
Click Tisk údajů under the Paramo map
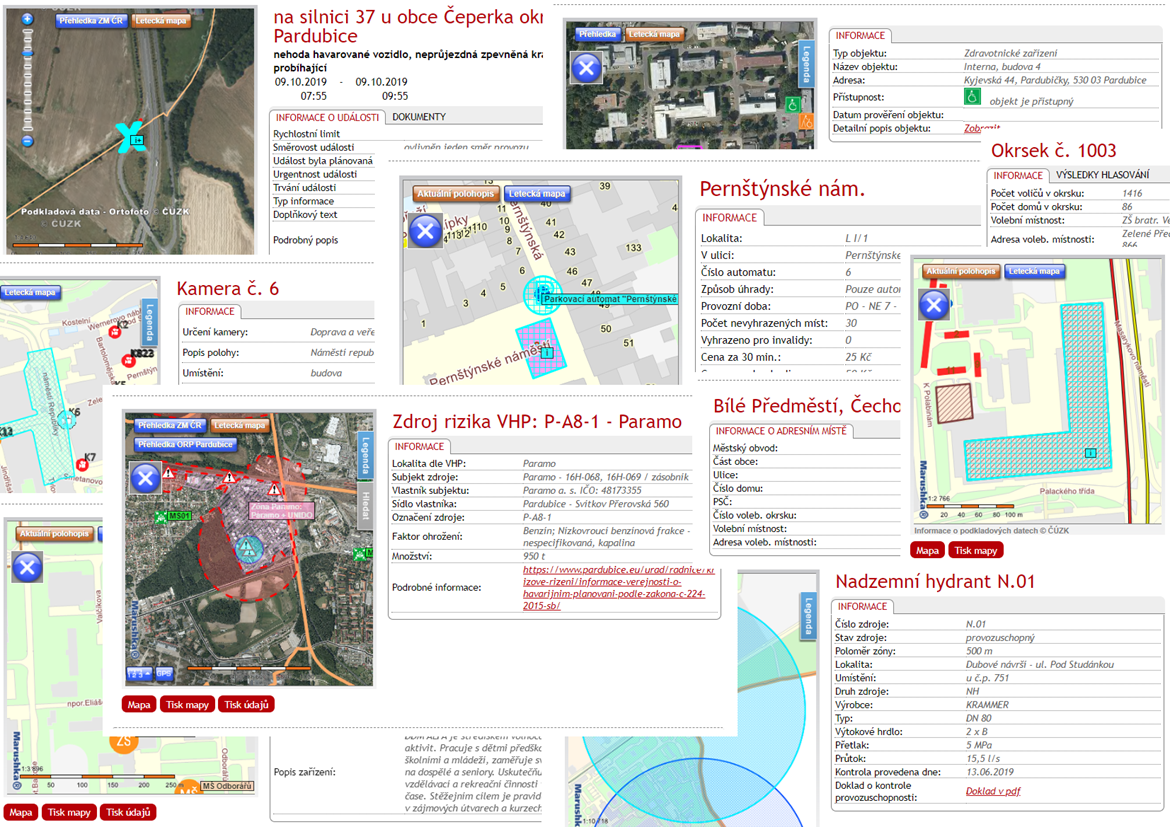click(247, 705)
